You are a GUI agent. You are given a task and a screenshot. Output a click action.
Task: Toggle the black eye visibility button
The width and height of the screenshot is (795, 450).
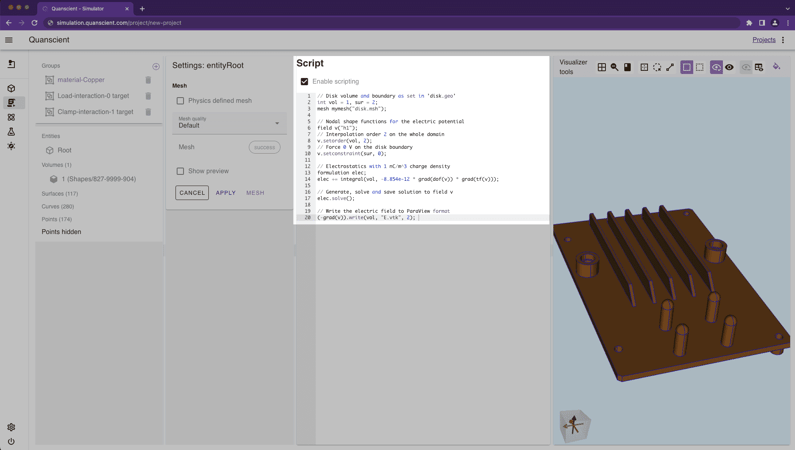(x=729, y=67)
